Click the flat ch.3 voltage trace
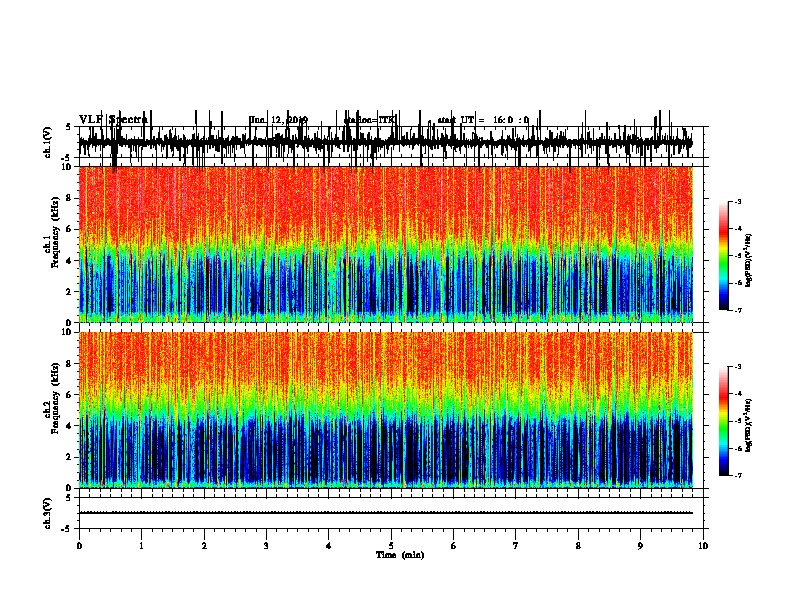The height and width of the screenshot is (612, 792). [x=386, y=513]
